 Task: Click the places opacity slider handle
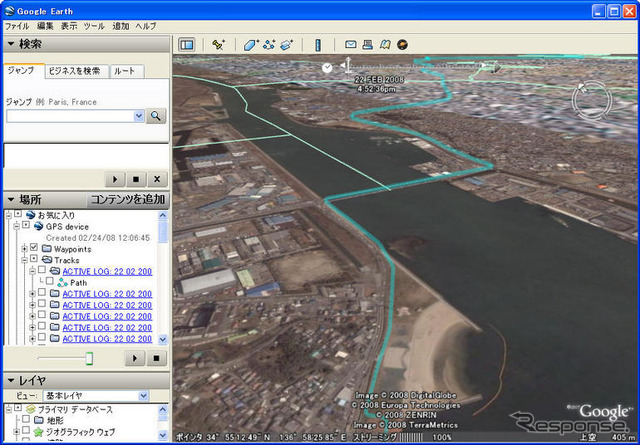click(89, 358)
